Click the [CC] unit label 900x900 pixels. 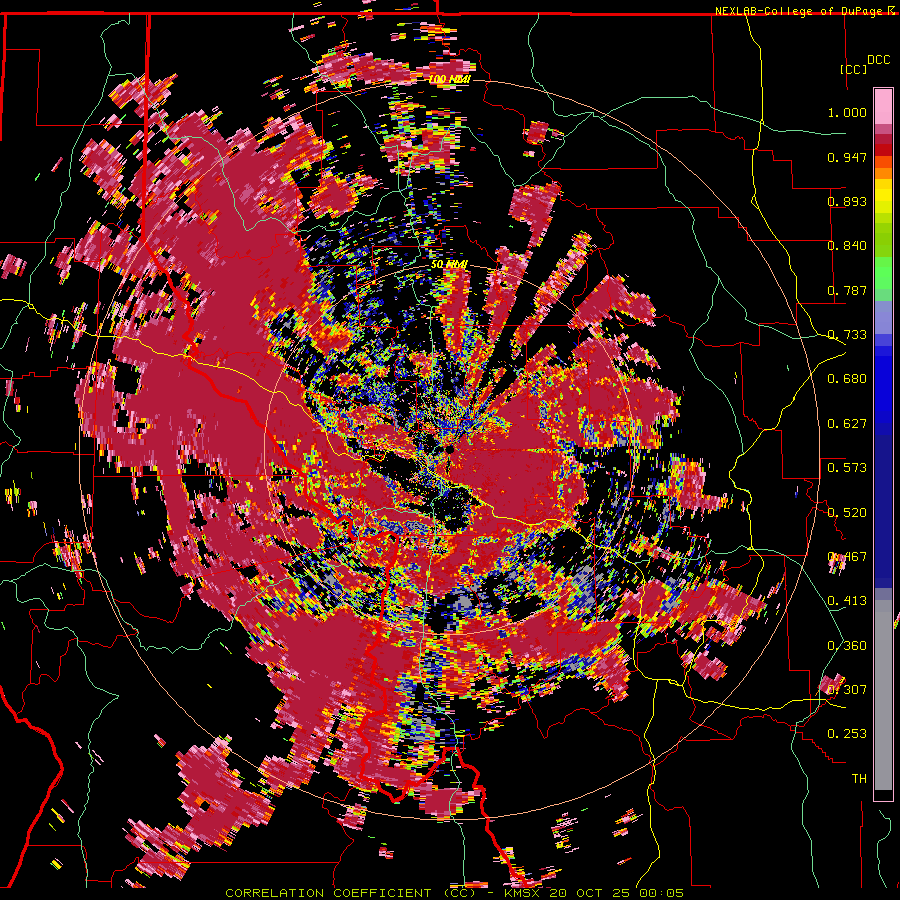853,69
